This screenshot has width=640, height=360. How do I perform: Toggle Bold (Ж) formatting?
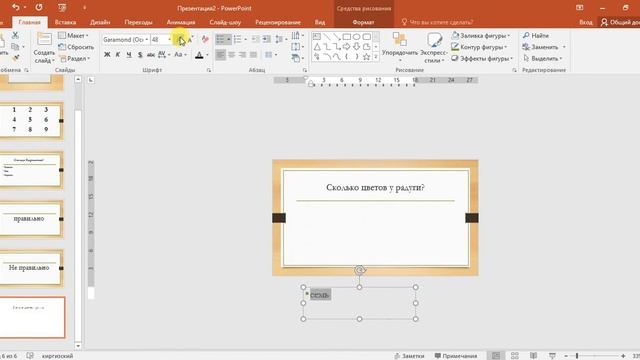point(107,55)
